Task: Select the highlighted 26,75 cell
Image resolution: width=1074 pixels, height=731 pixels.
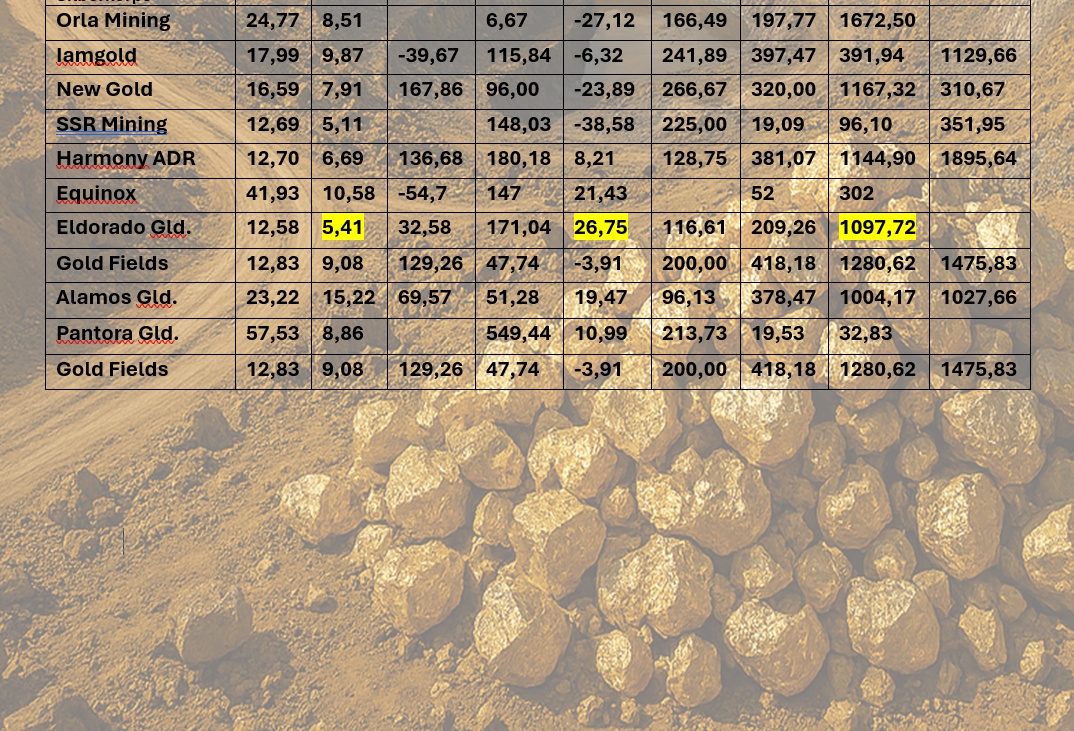Action: tap(600, 228)
